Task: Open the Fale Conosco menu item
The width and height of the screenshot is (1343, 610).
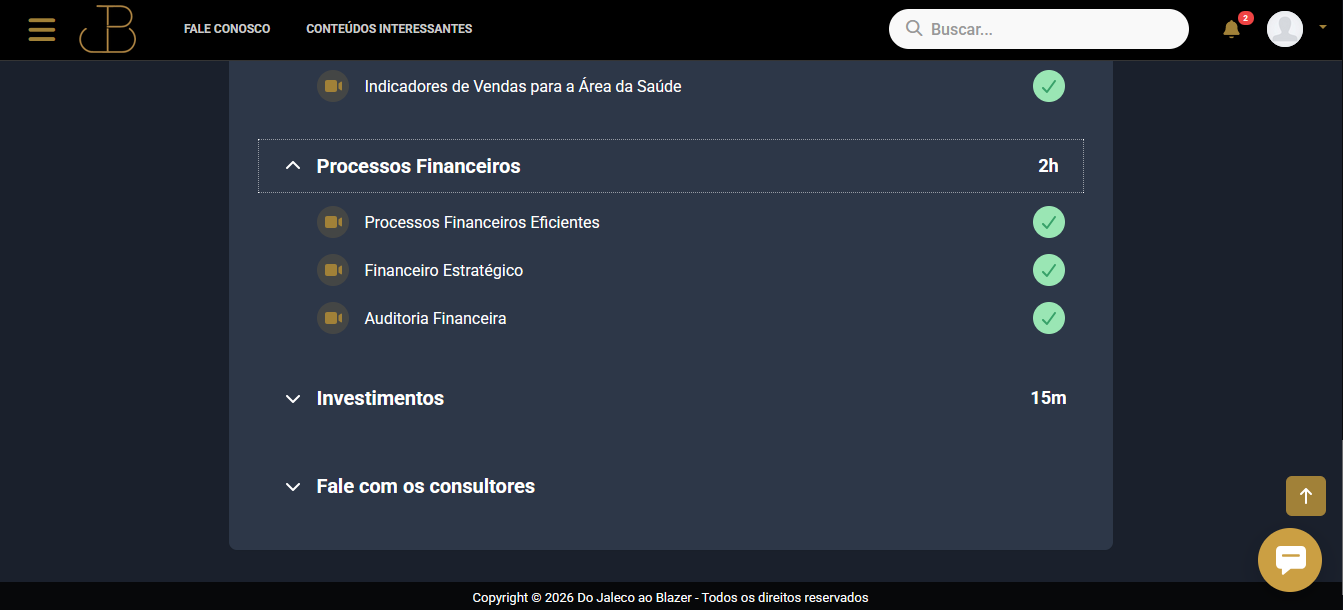Action: coord(227,29)
